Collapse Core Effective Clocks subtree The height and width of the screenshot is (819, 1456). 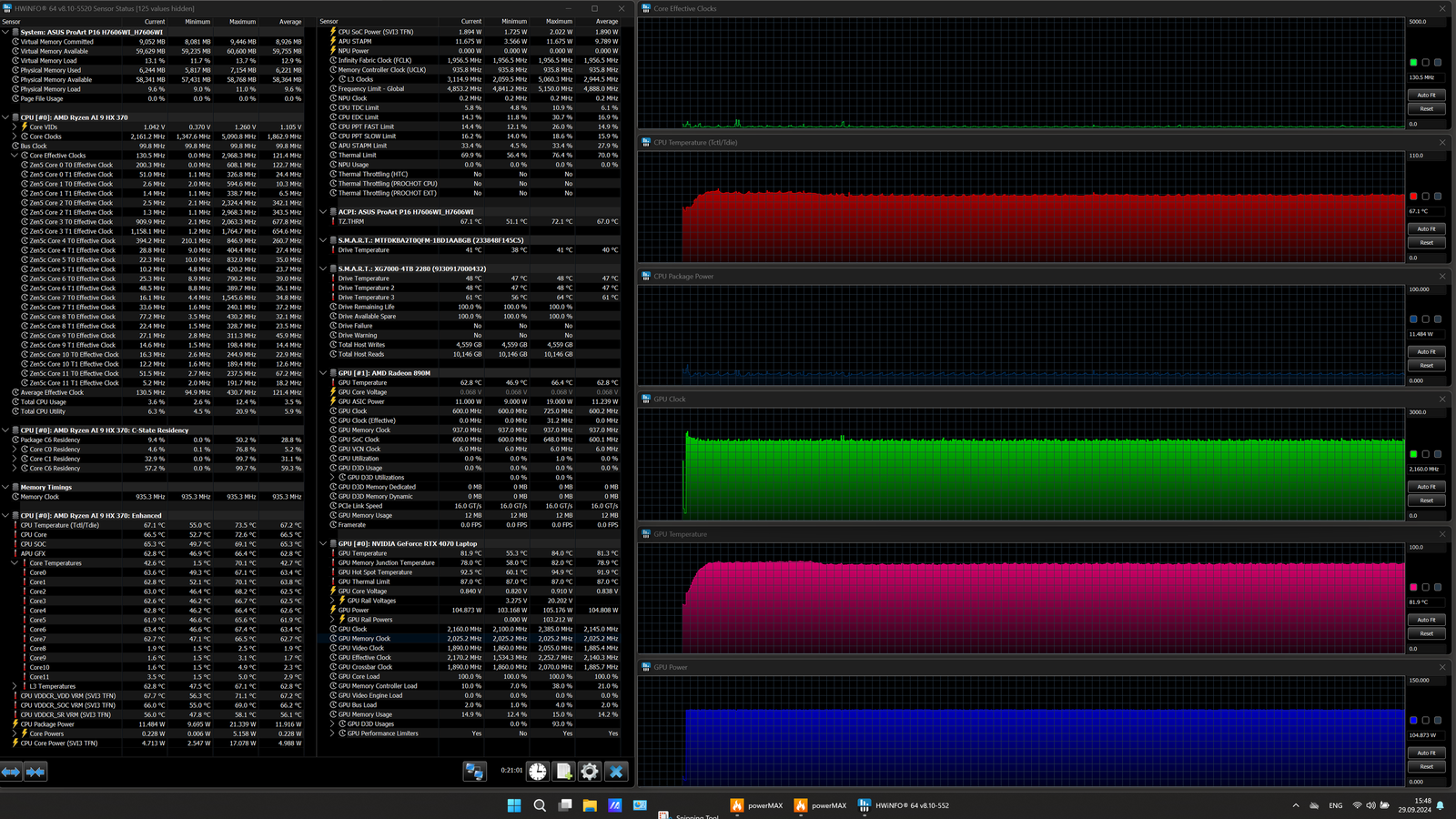pos(15,156)
